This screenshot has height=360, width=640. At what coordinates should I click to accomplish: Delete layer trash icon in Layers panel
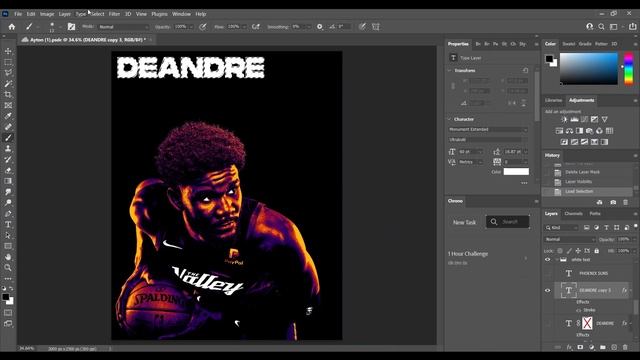click(x=625, y=347)
